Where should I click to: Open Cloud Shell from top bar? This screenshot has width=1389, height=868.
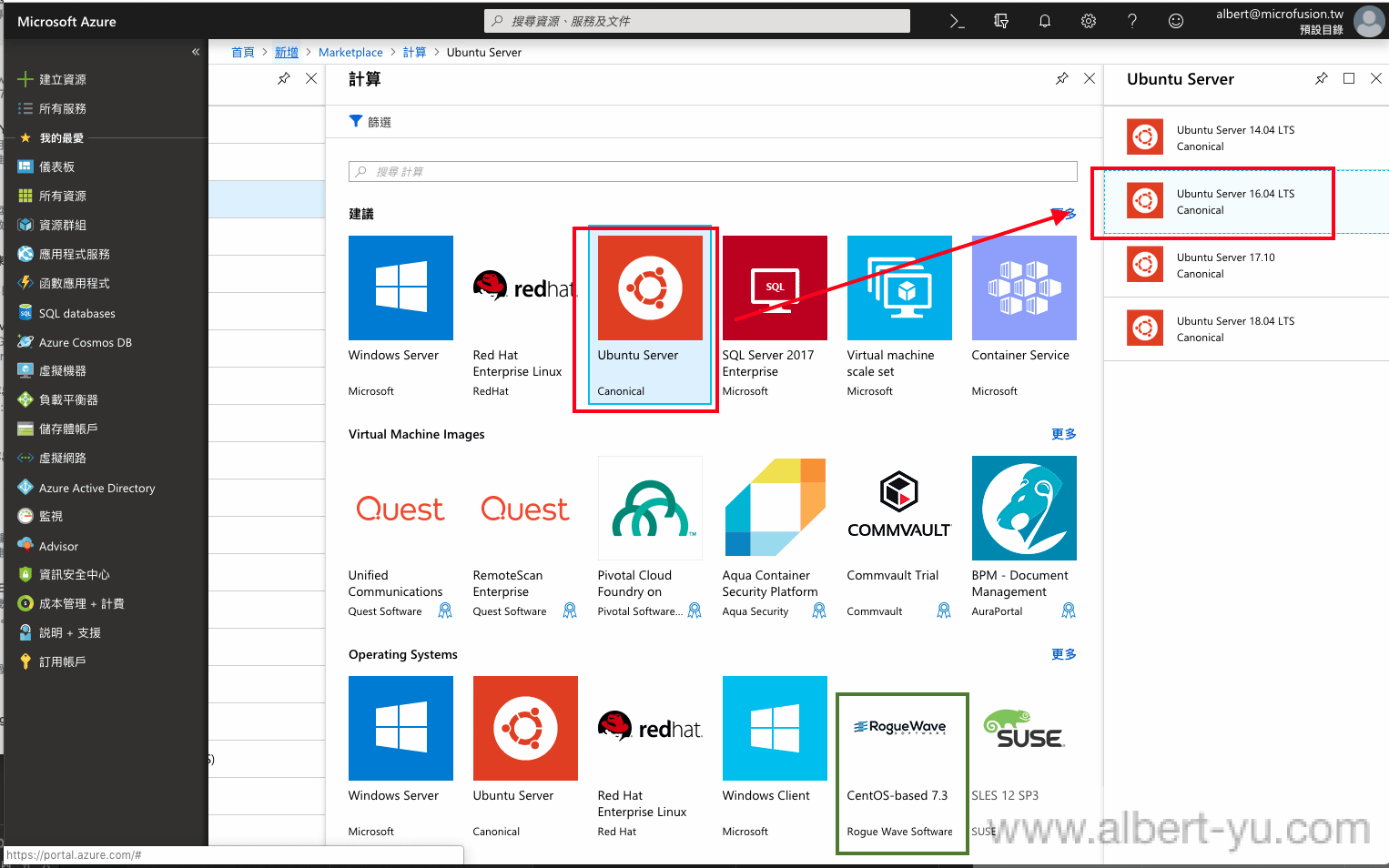click(957, 21)
